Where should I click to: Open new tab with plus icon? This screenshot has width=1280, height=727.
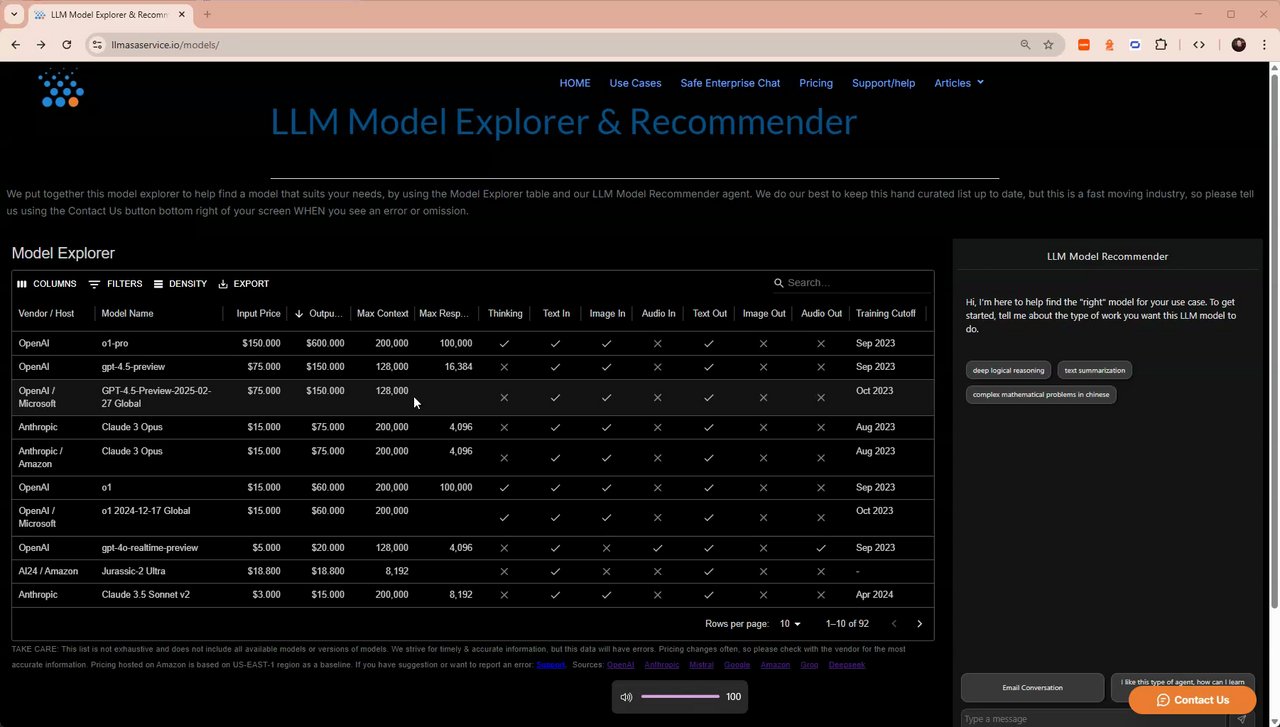pos(207,14)
